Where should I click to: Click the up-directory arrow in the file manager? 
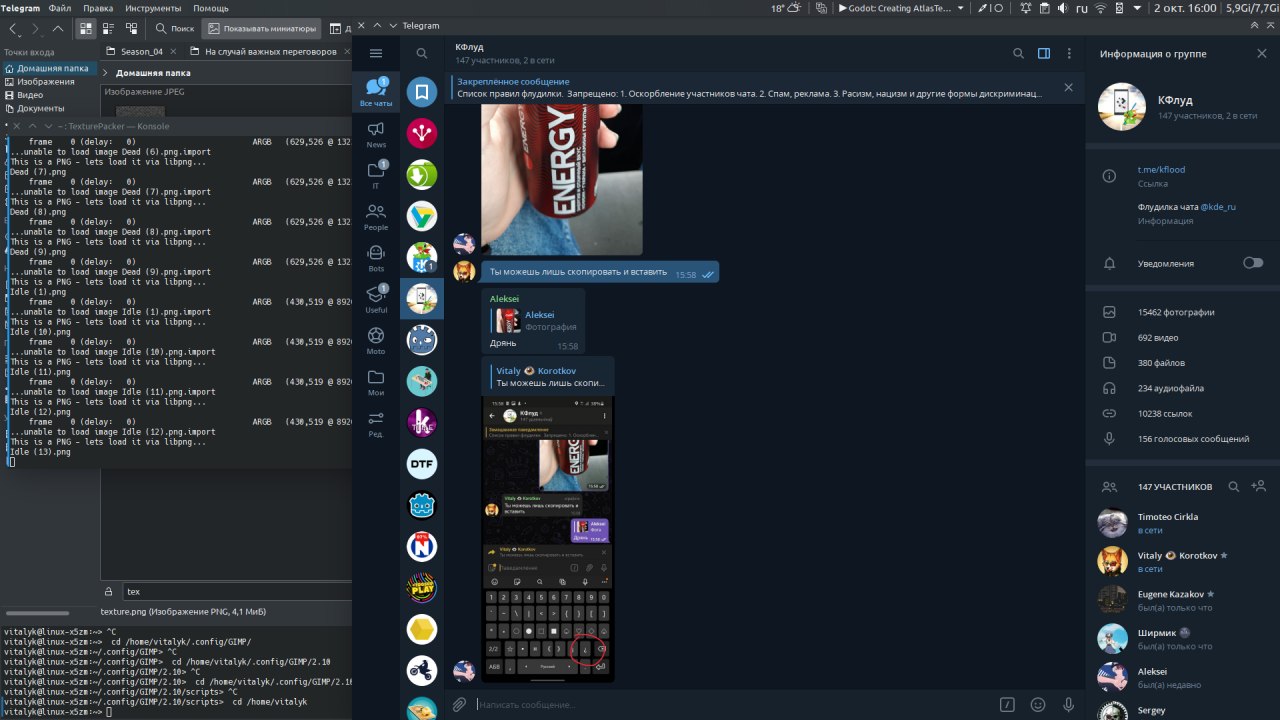point(58,29)
